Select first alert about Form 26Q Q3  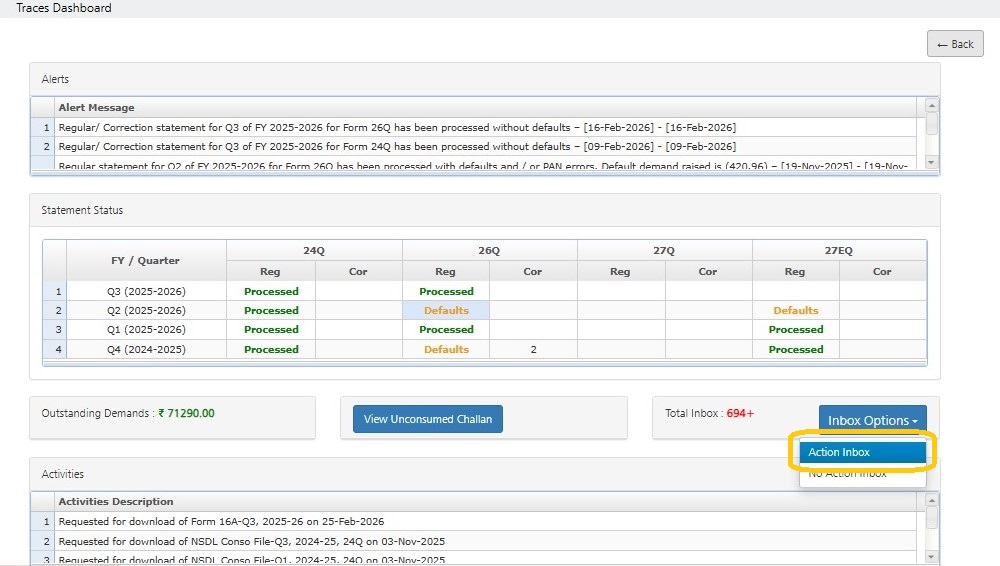click(397, 128)
